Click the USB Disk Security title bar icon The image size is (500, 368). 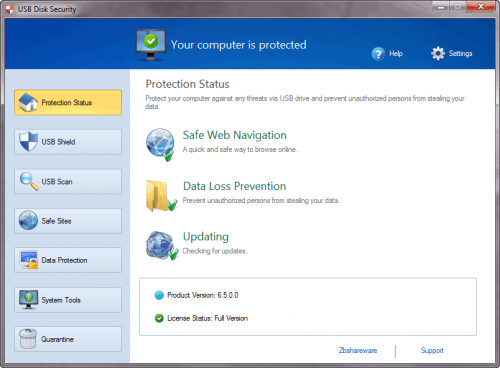click(10, 9)
